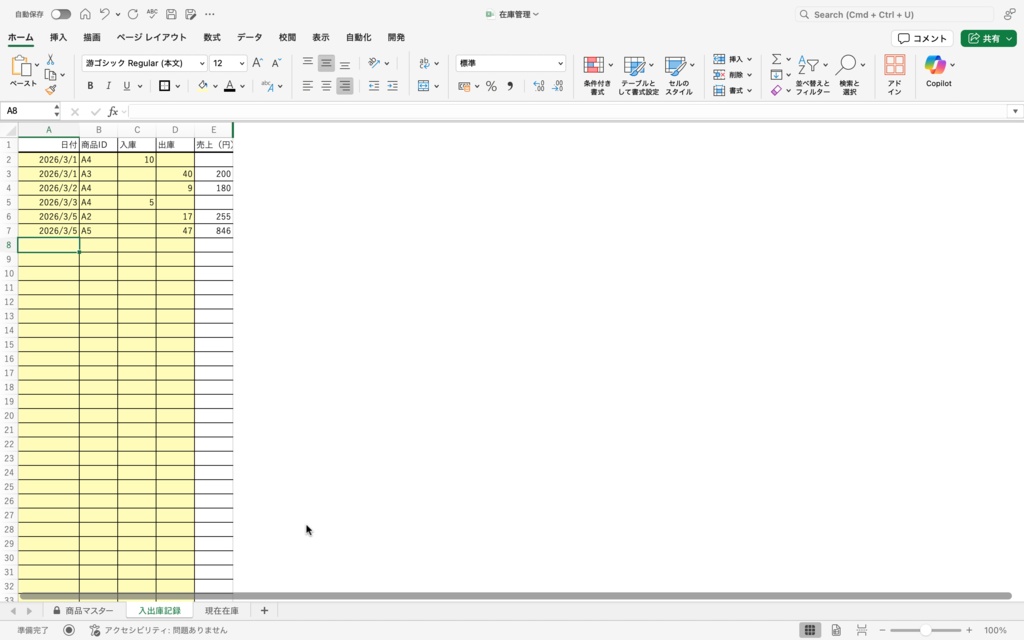The height and width of the screenshot is (640, 1024).
Task: Open cell styles セルのスタイル
Action: pyautogui.click(x=679, y=75)
